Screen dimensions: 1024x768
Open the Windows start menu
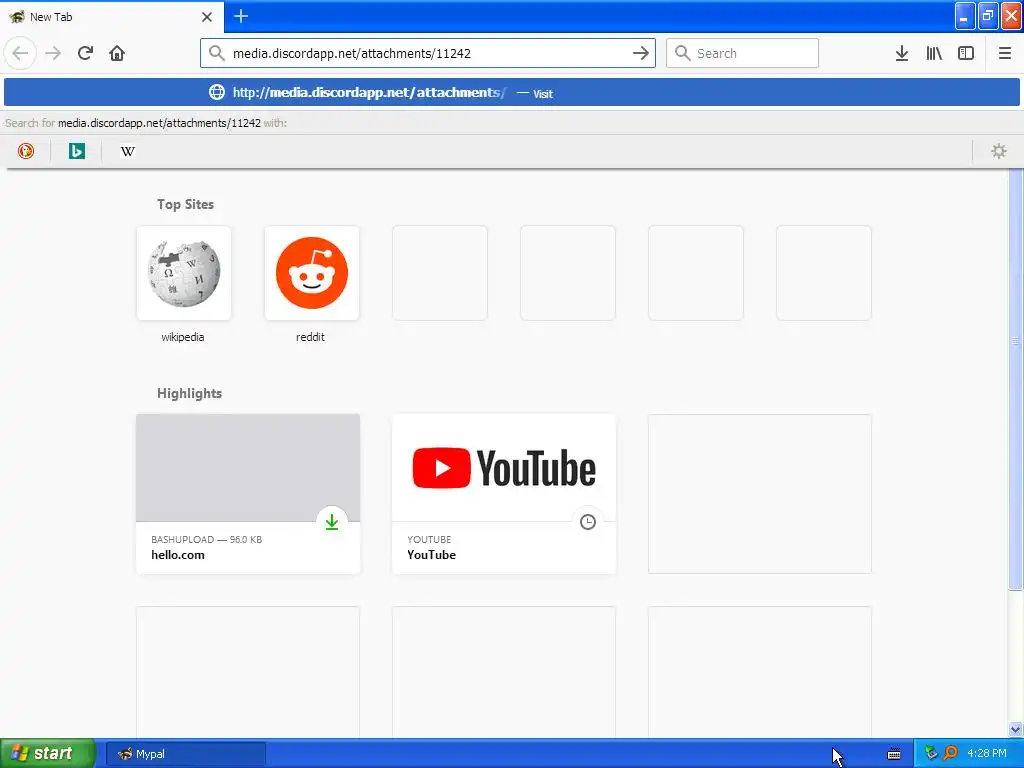click(x=48, y=753)
